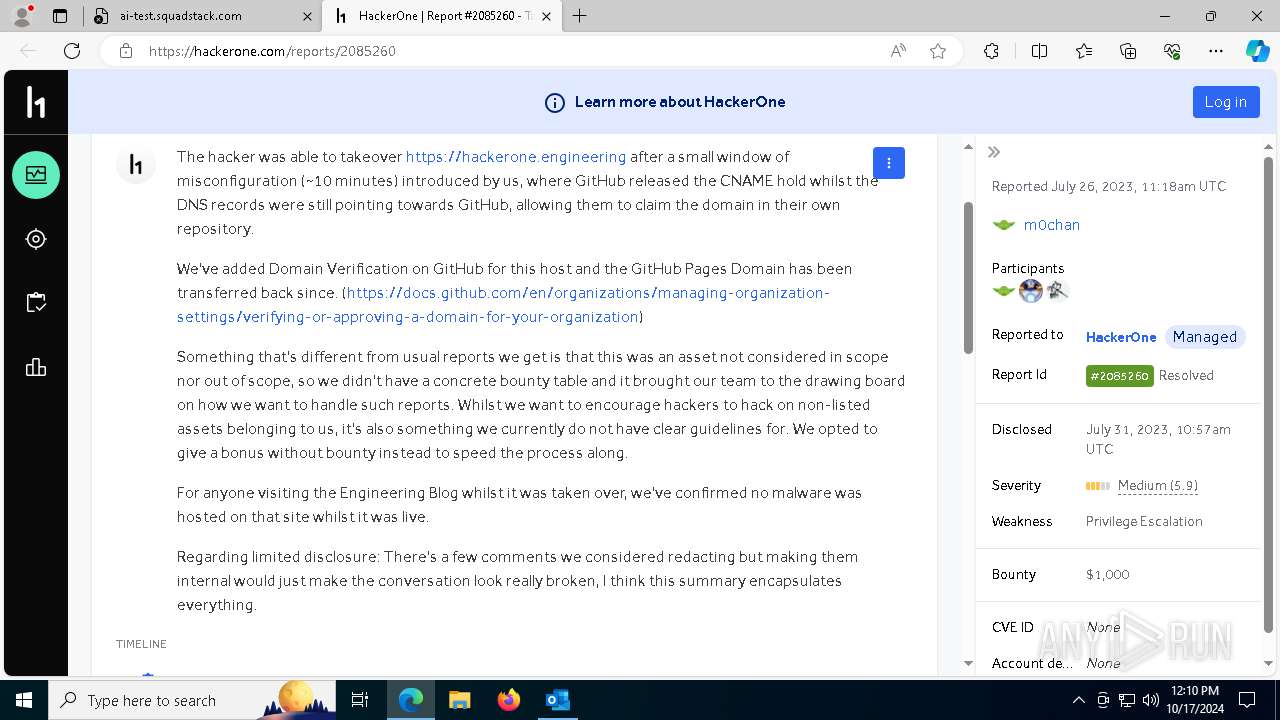Open the Collections icon

[x=1128, y=51]
